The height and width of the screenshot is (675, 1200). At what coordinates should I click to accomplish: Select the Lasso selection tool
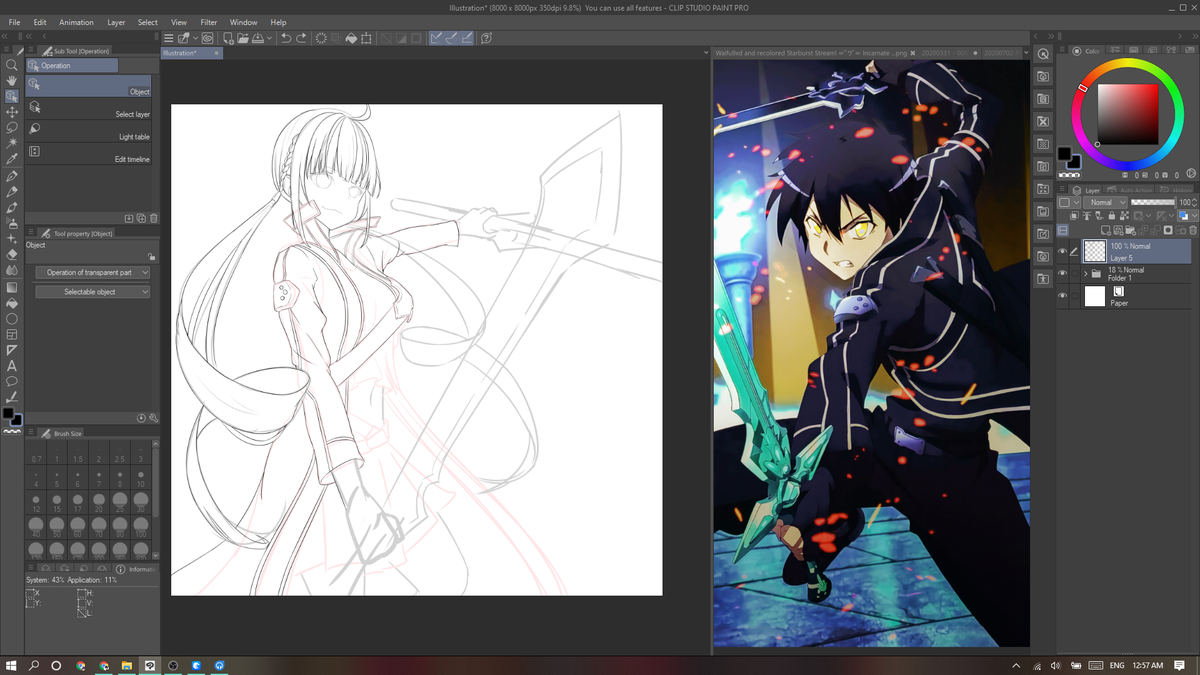click(x=12, y=127)
